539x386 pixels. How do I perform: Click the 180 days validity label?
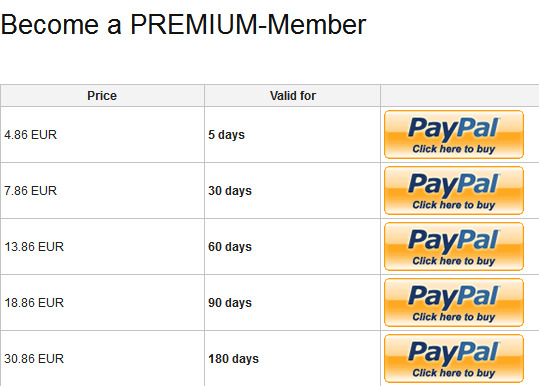(x=233, y=359)
